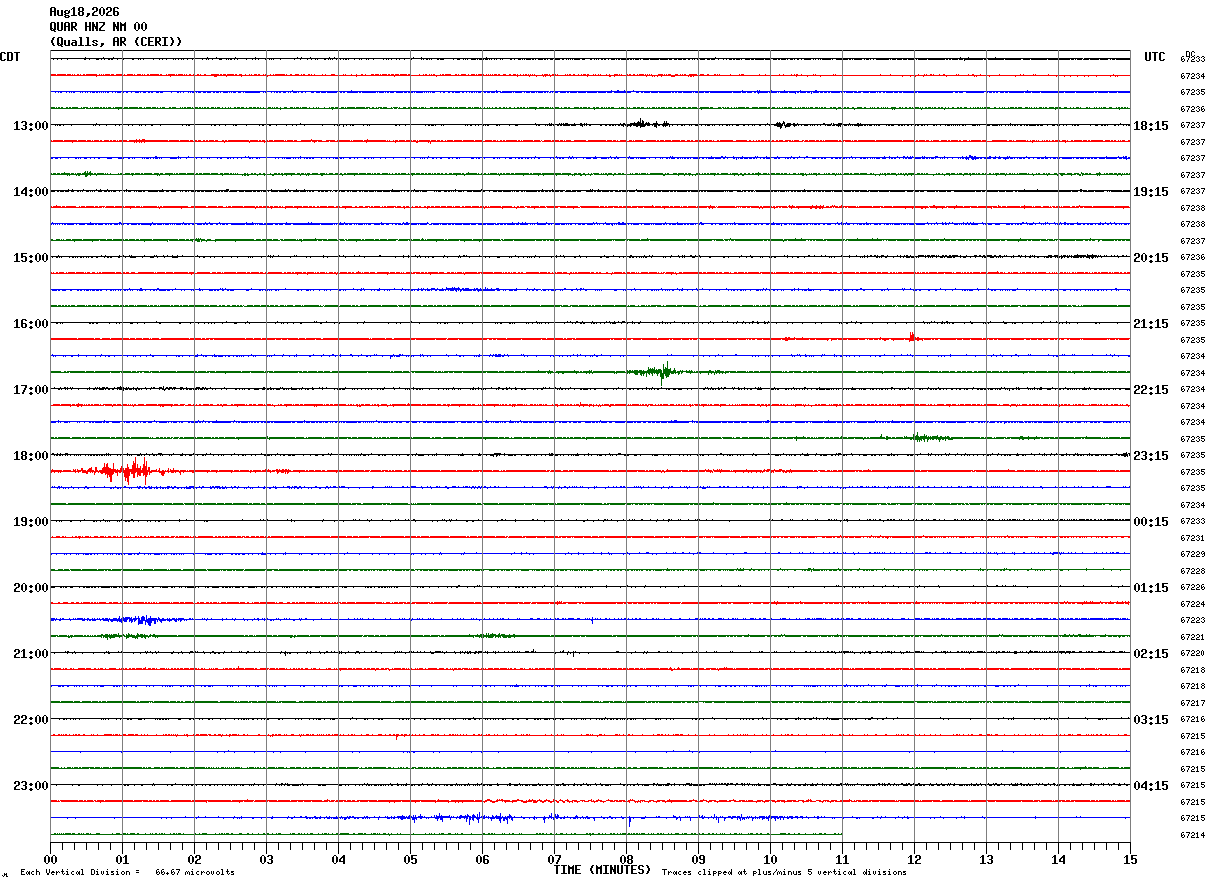Image resolution: width=1210 pixels, height=886 pixels.
Task: Click the QUAR HNZ NM 00 station header
Action: pyautogui.click(x=98, y=27)
